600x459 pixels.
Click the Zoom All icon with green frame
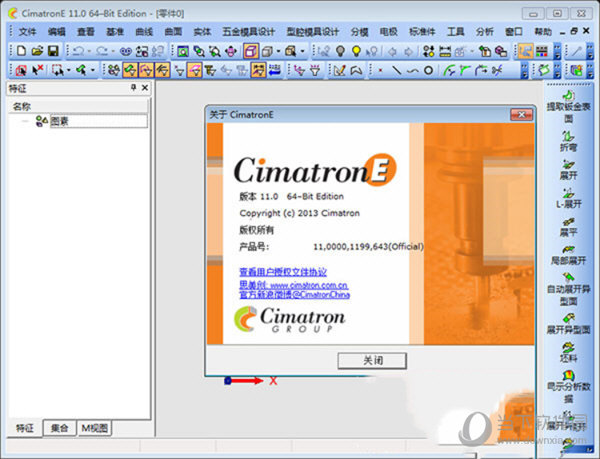click(183, 51)
